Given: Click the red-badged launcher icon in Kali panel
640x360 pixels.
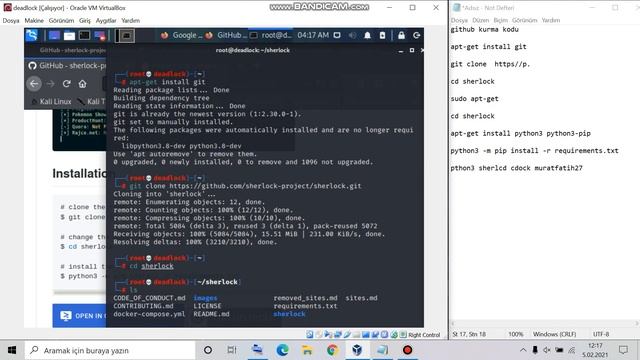Looking at the screenshot, I should 100,36.
